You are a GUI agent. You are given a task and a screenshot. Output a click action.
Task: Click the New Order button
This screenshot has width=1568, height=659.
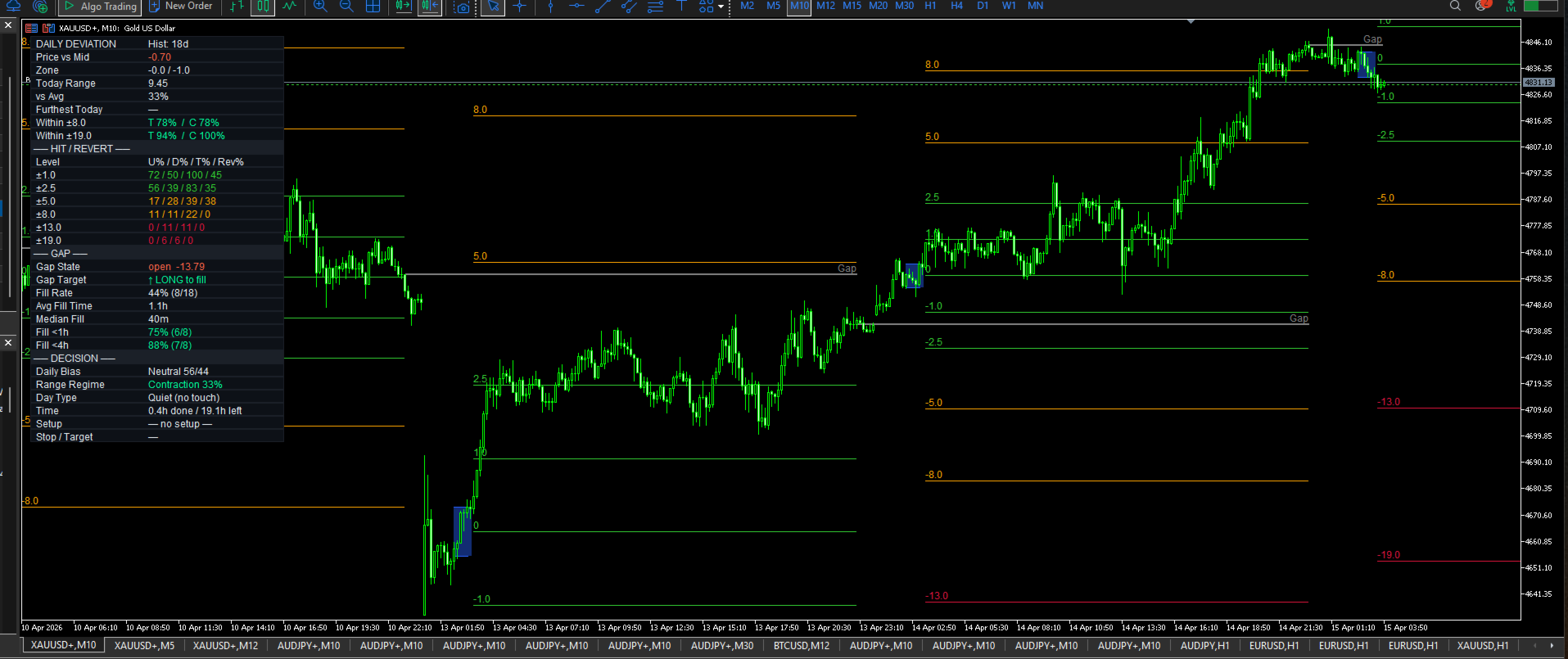tap(181, 7)
